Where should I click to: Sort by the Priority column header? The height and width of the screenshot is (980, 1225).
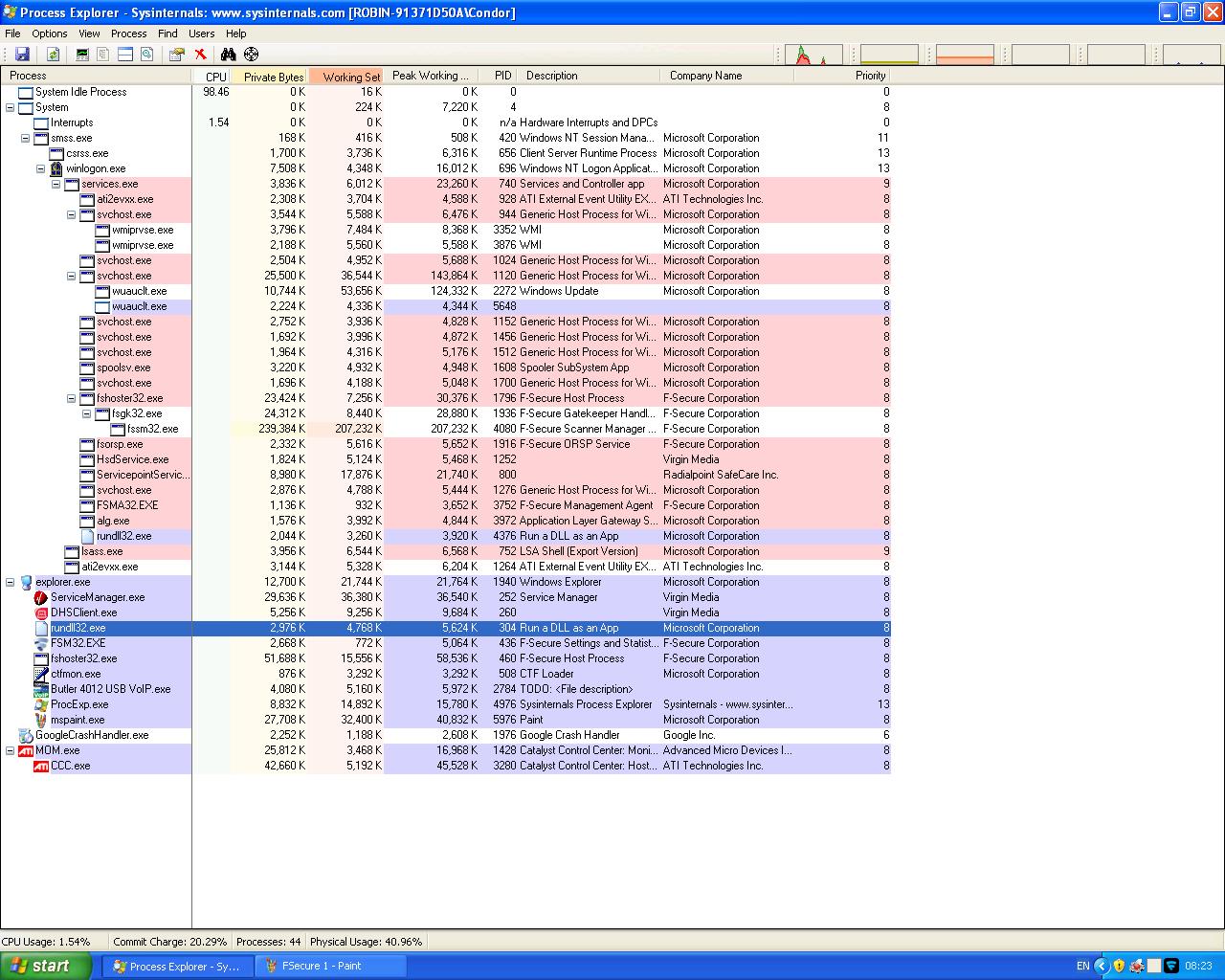[x=842, y=76]
